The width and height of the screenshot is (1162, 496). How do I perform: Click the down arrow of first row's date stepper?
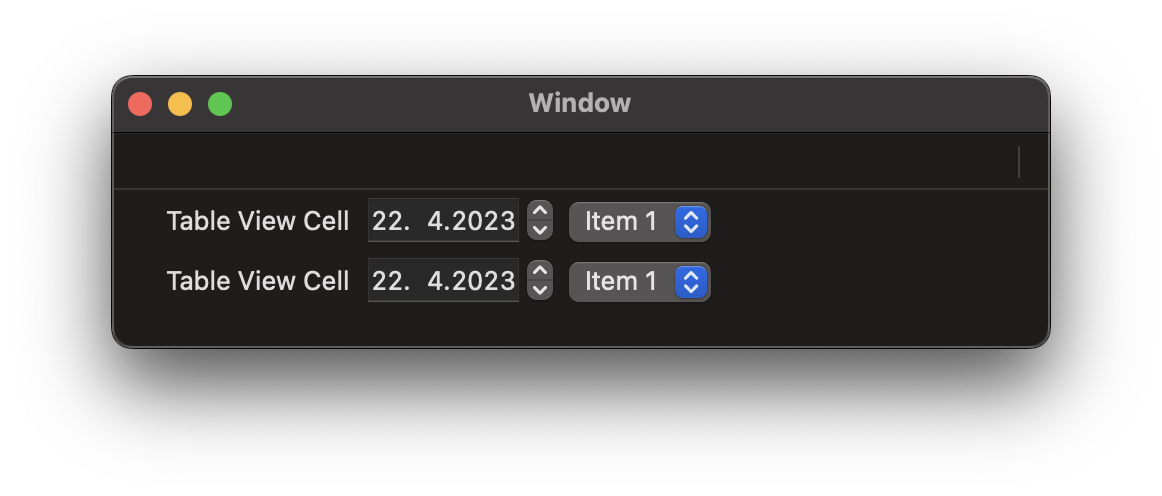(540, 230)
